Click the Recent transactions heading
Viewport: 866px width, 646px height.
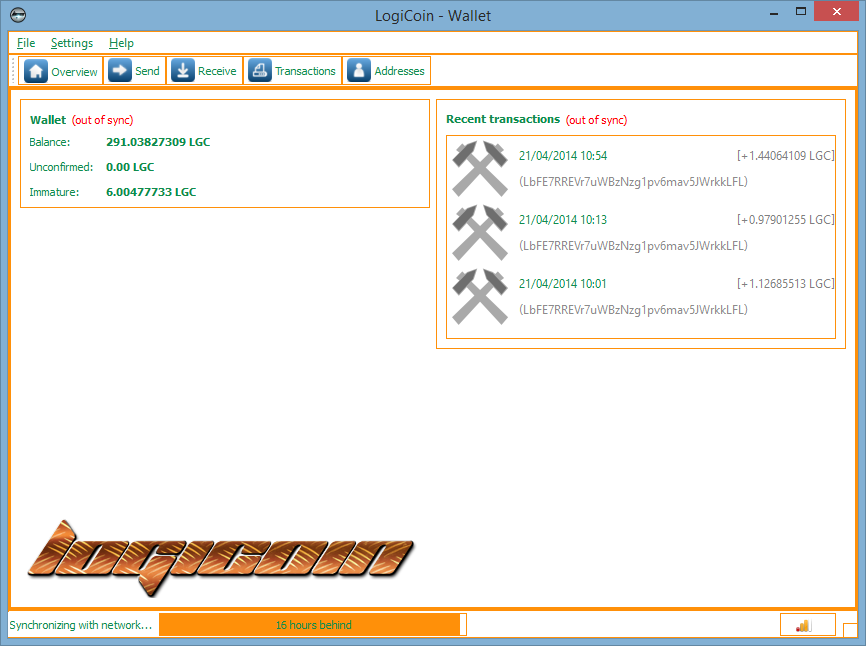[x=503, y=119]
